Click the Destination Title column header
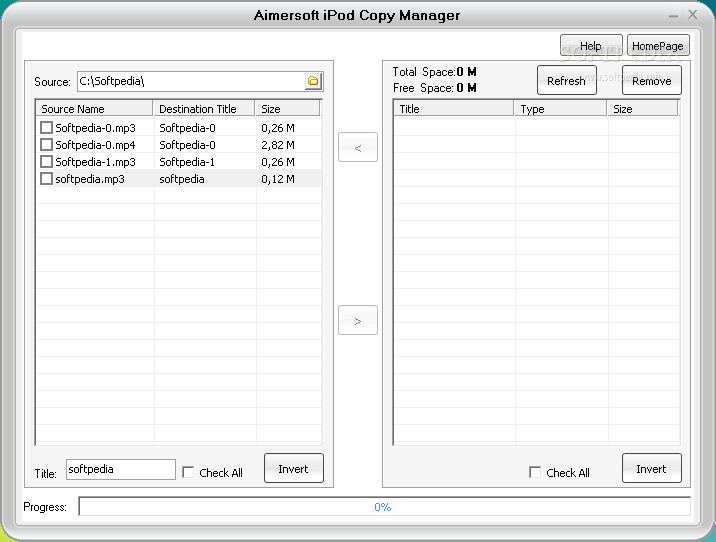Screen dimensions: 716x542 tap(204, 109)
